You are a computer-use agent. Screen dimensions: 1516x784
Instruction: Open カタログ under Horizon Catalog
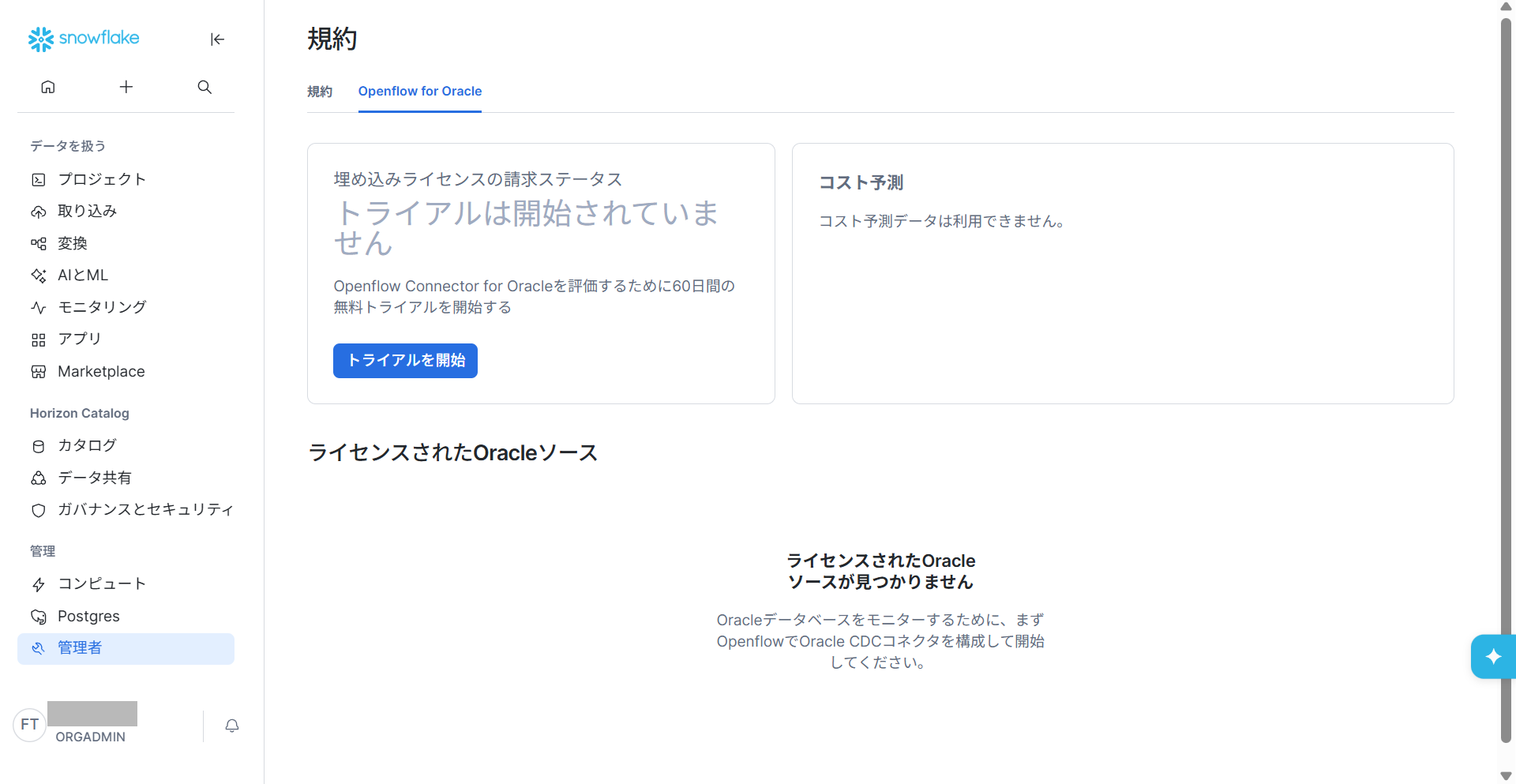(126, 445)
